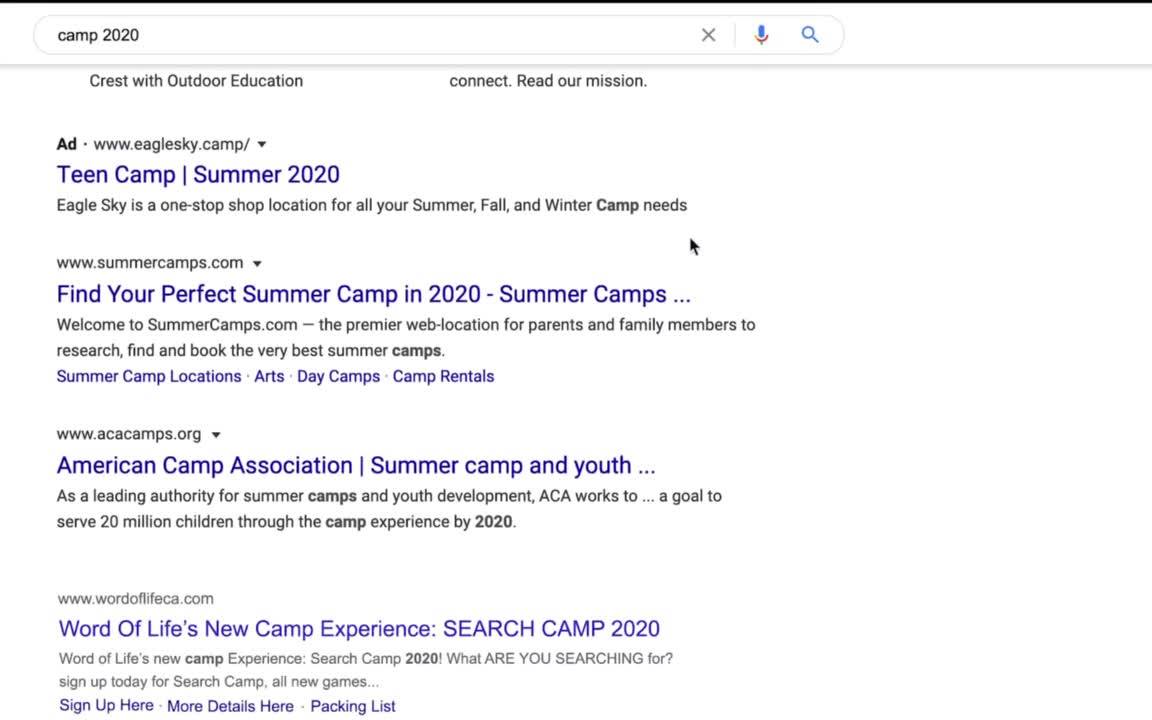The width and height of the screenshot is (1152, 720).
Task: Select the Arts sitelink
Action: (x=269, y=376)
